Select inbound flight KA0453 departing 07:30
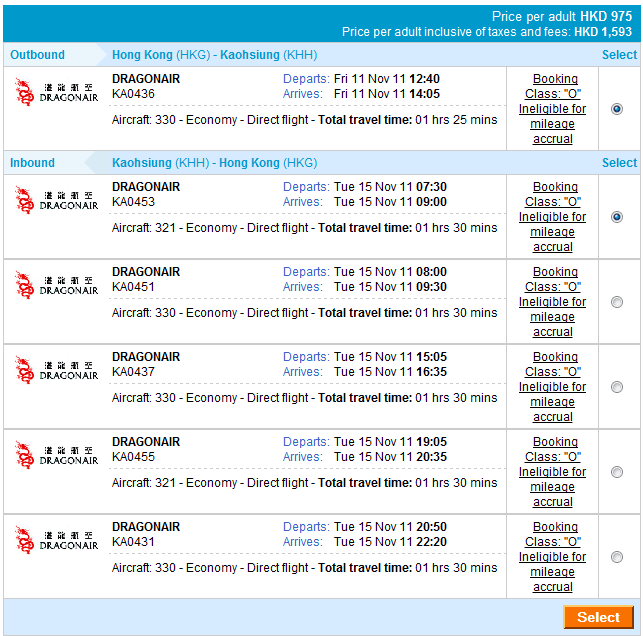The width and height of the screenshot is (643, 636). click(616, 217)
